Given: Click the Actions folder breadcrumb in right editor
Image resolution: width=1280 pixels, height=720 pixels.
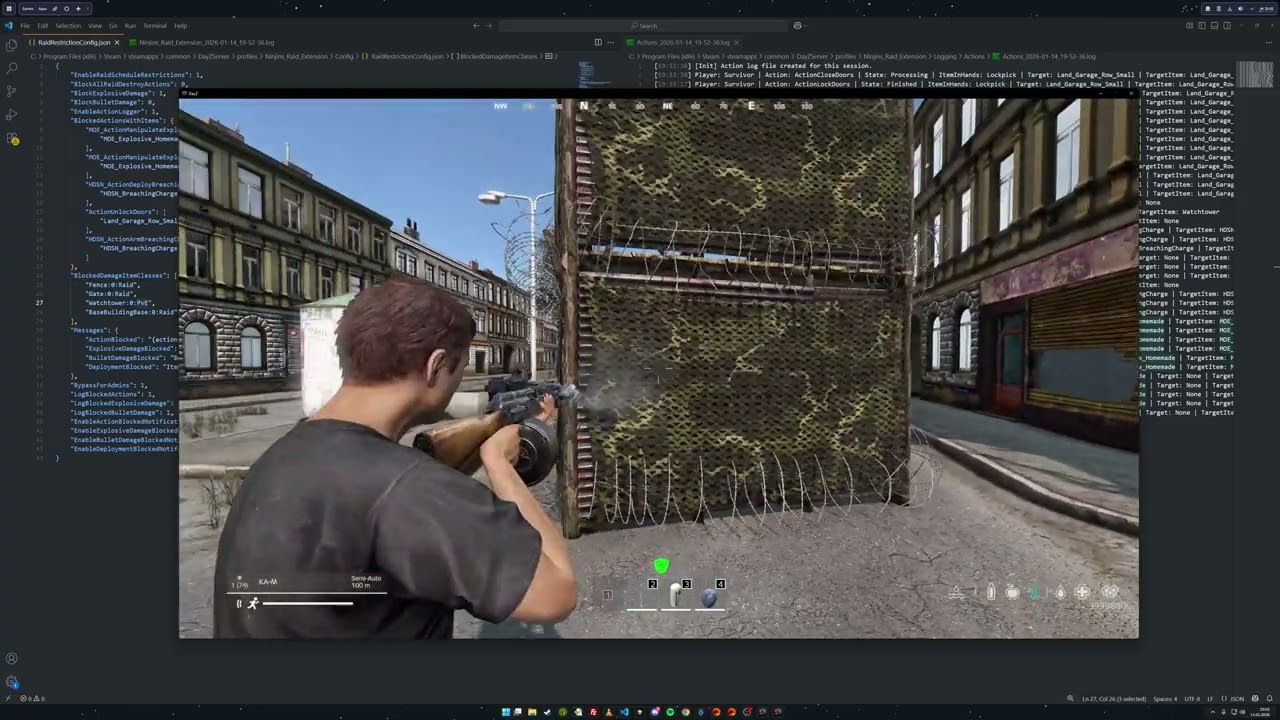Looking at the screenshot, I should [x=974, y=56].
